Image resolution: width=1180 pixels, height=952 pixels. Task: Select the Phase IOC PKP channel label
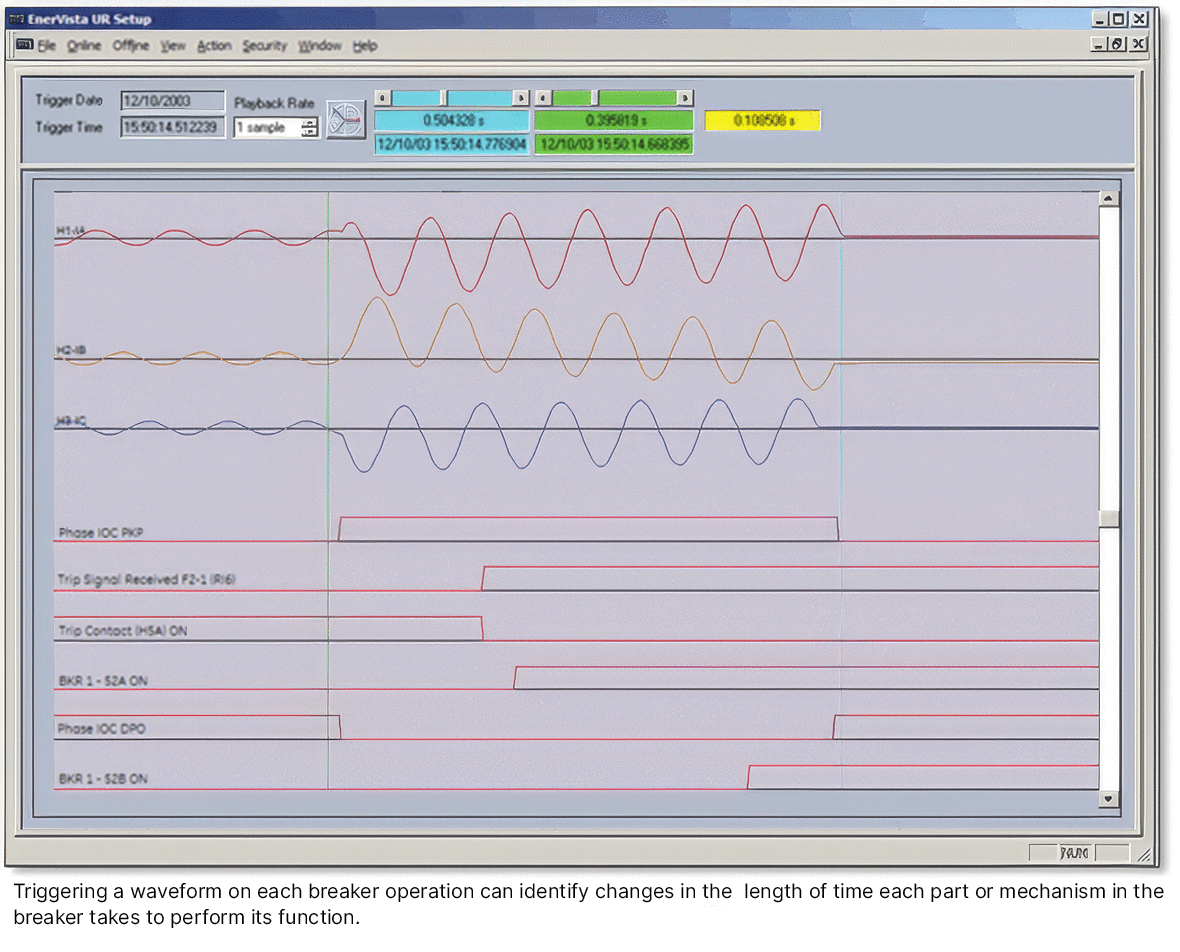pos(101,533)
